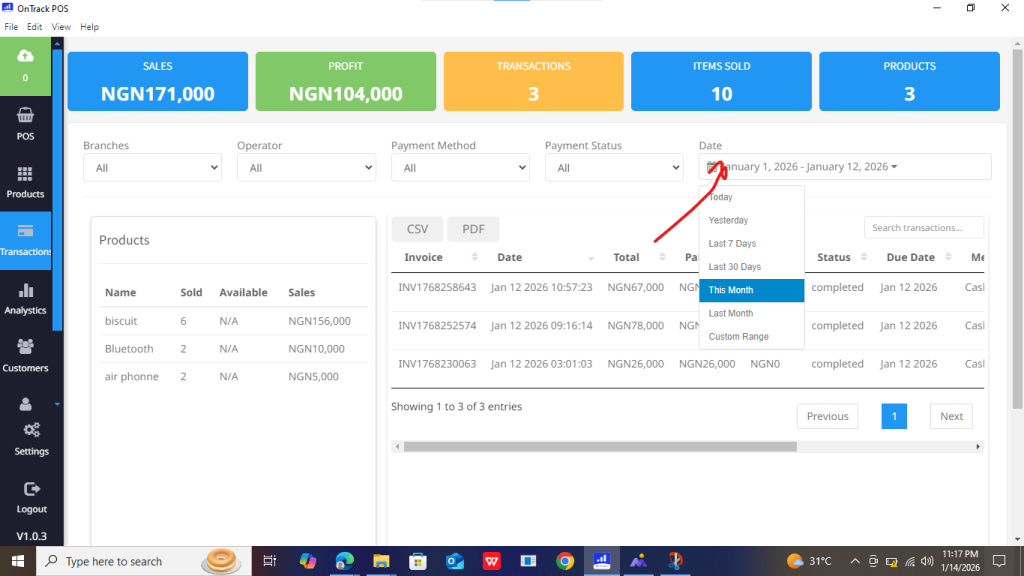
Task: Click the Logout icon
Action: click(31, 489)
